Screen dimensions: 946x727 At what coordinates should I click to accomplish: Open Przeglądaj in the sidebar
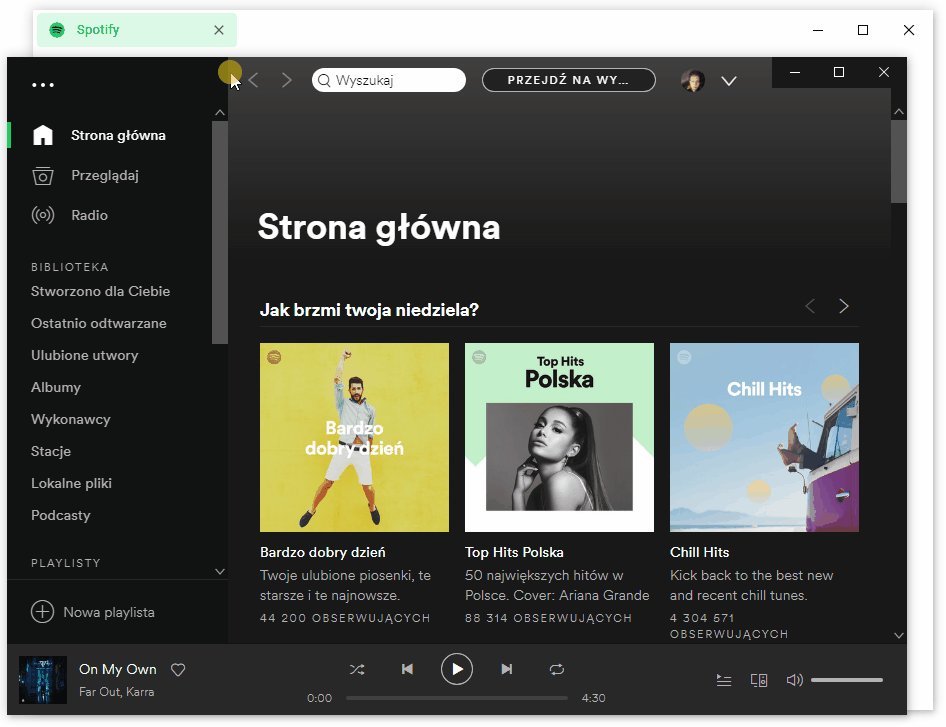coord(104,175)
